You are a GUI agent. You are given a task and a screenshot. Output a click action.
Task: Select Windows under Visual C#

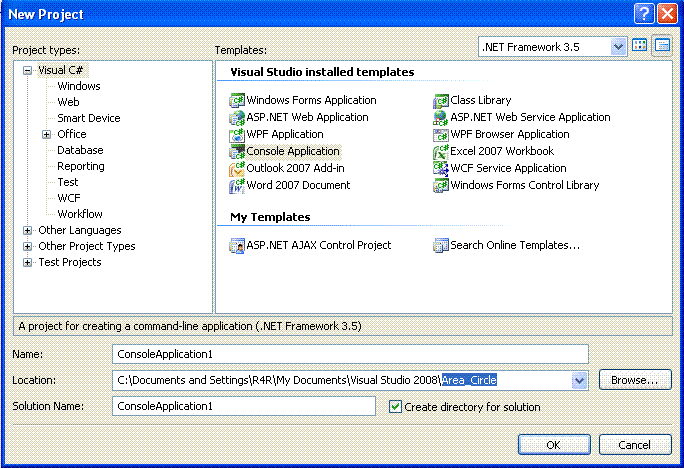tap(79, 86)
